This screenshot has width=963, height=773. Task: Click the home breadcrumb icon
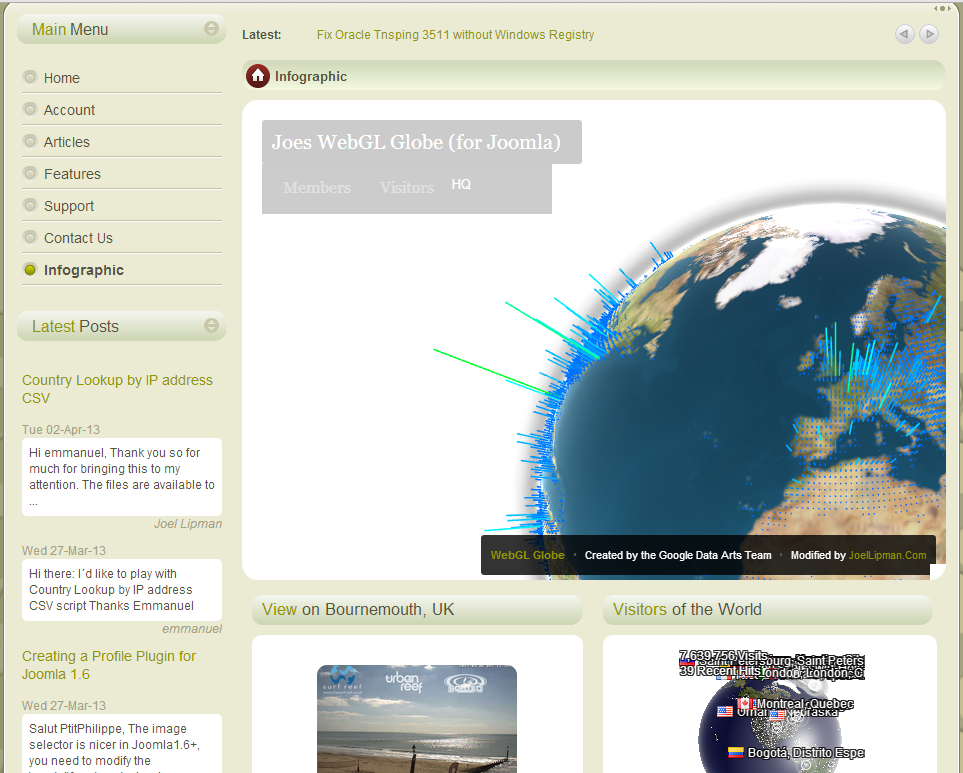coord(258,76)
